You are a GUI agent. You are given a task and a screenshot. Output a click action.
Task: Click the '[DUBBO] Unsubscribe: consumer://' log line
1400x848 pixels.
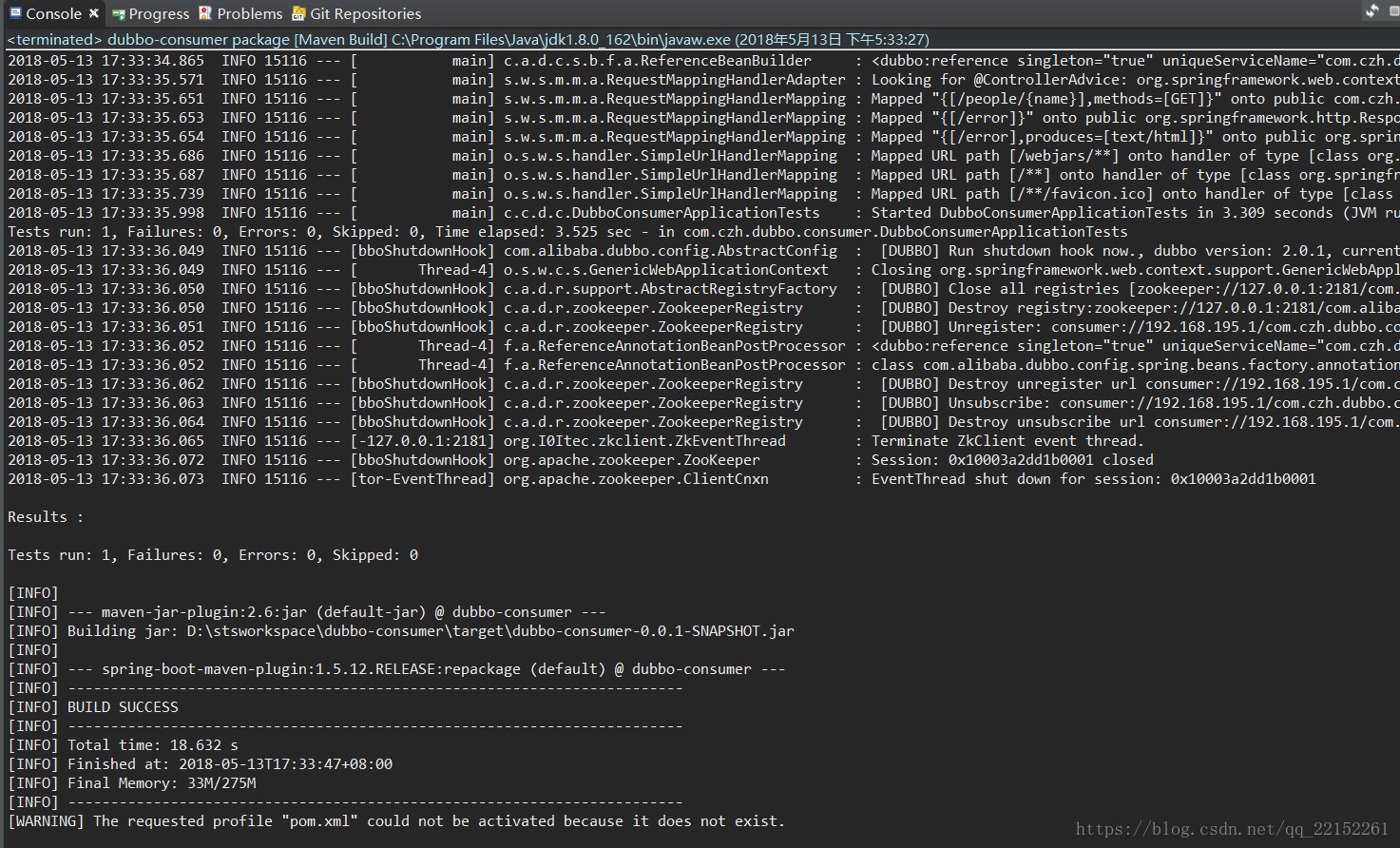[x=703, y=403]
